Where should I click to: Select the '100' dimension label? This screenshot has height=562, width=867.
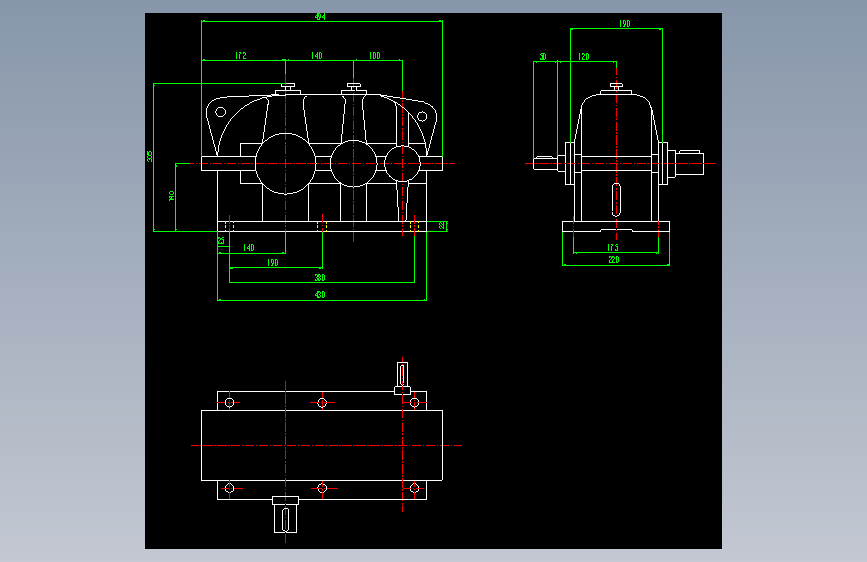(x=374, y=56)
